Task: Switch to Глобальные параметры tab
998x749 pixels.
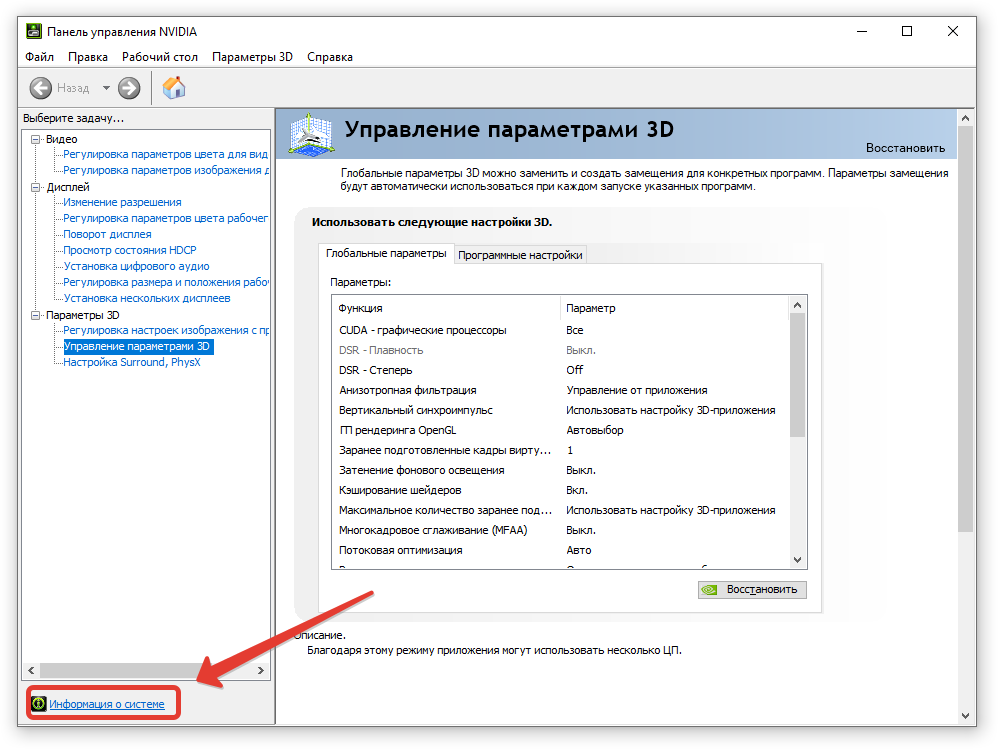Action: [x=386, y=253]
